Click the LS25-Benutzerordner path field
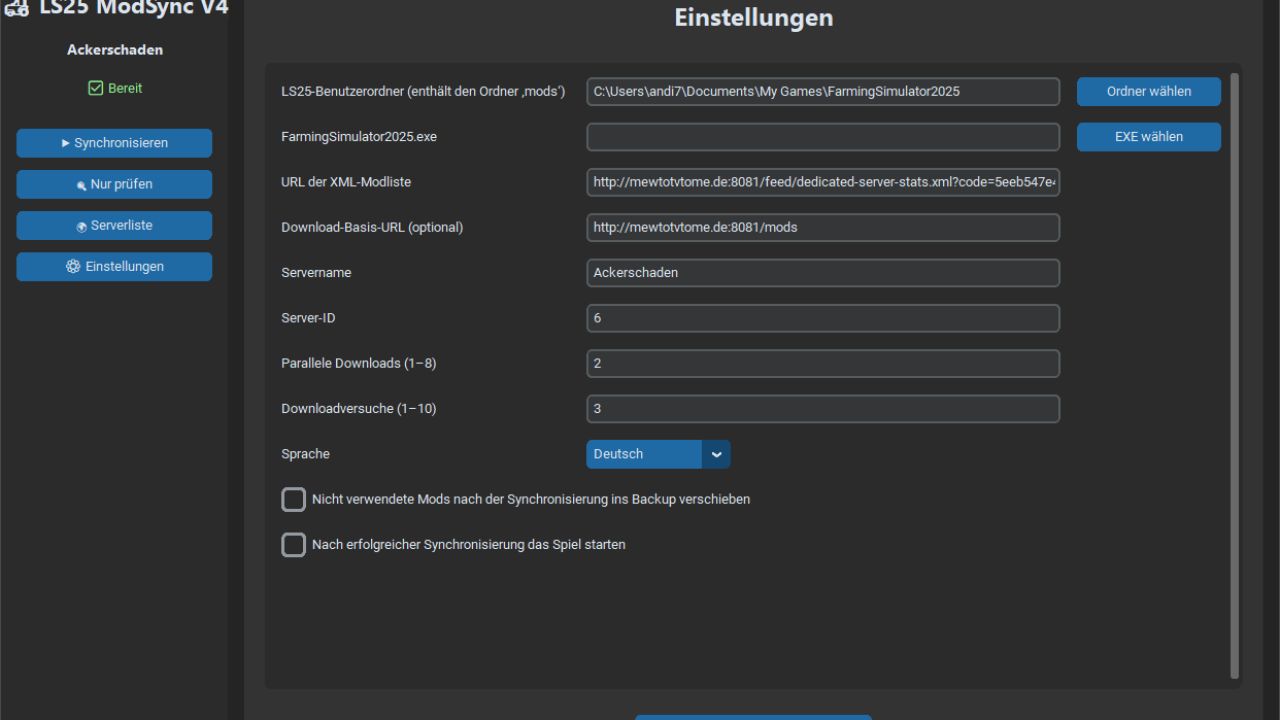The height and width of the screenshot is (720, 1280). pyautogui.click(x=823, y=91)
